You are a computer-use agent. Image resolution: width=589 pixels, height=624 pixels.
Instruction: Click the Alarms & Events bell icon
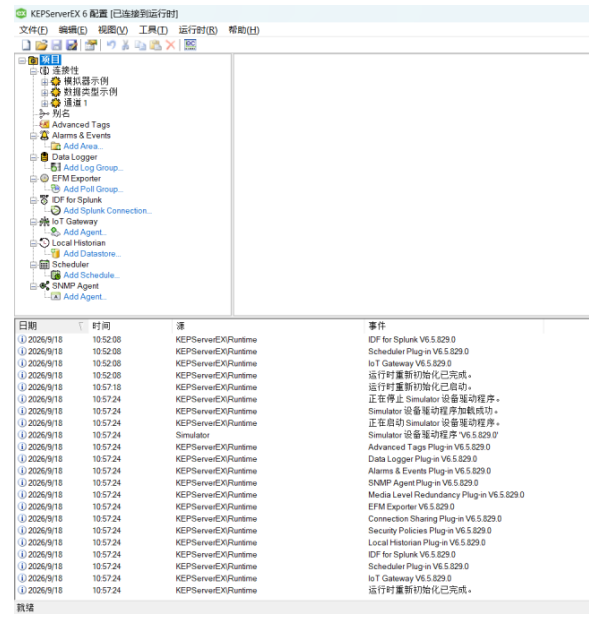[x=44, y=135]
